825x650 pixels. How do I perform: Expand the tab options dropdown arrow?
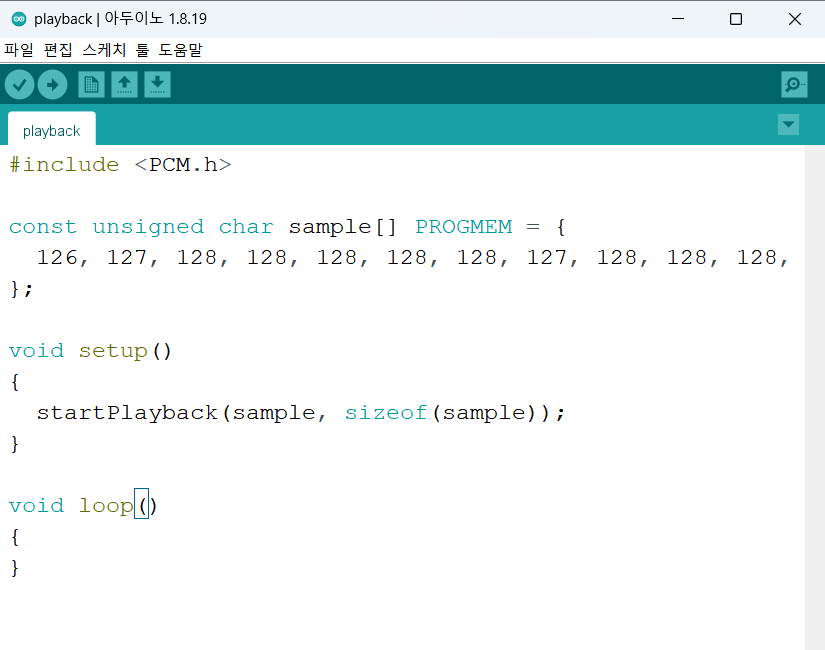(788, 125)
